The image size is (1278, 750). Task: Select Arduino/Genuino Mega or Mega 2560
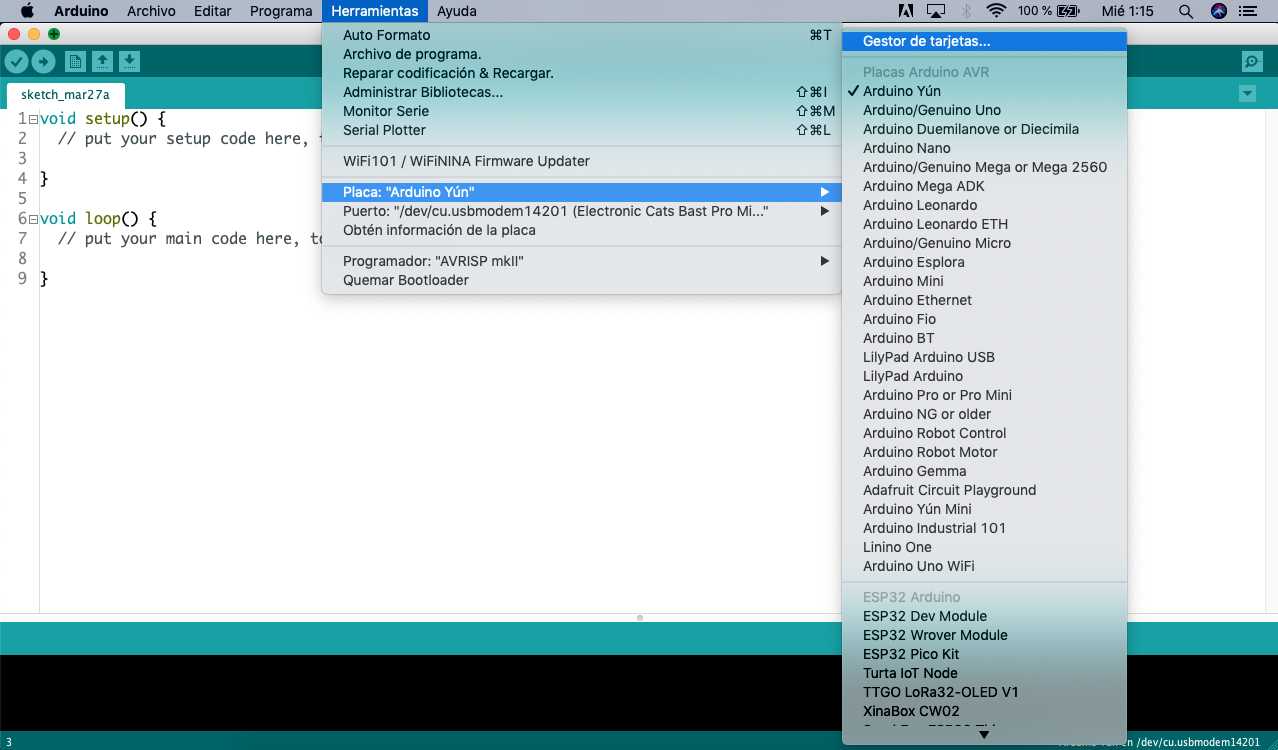pos(984,167)
